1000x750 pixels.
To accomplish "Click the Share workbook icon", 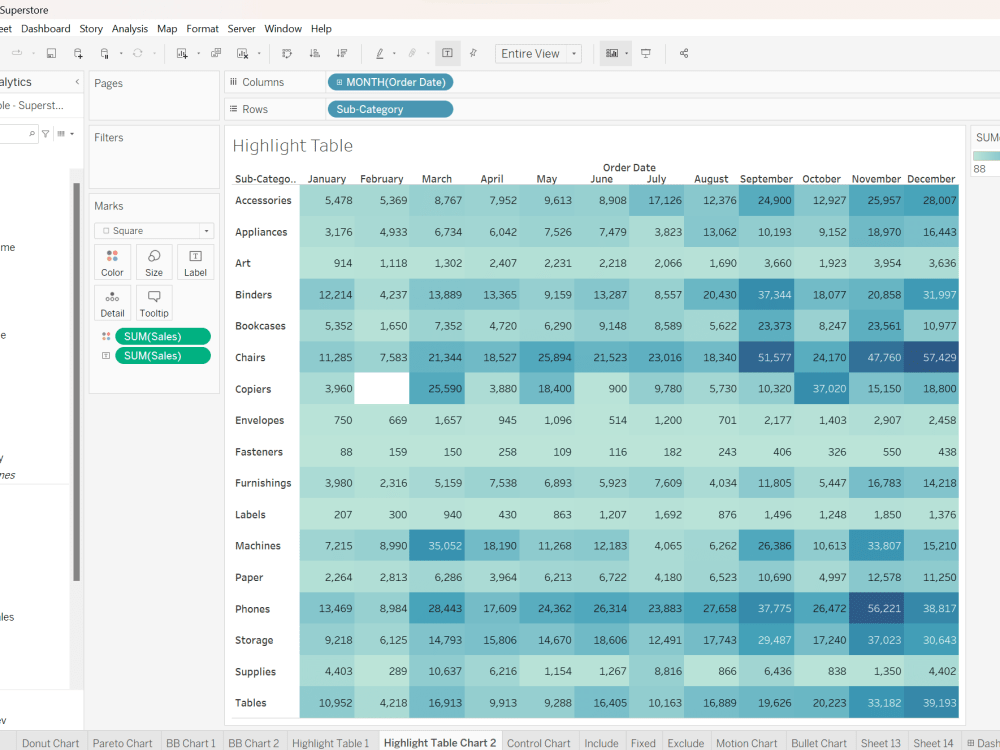I will [x=686, y=53].
